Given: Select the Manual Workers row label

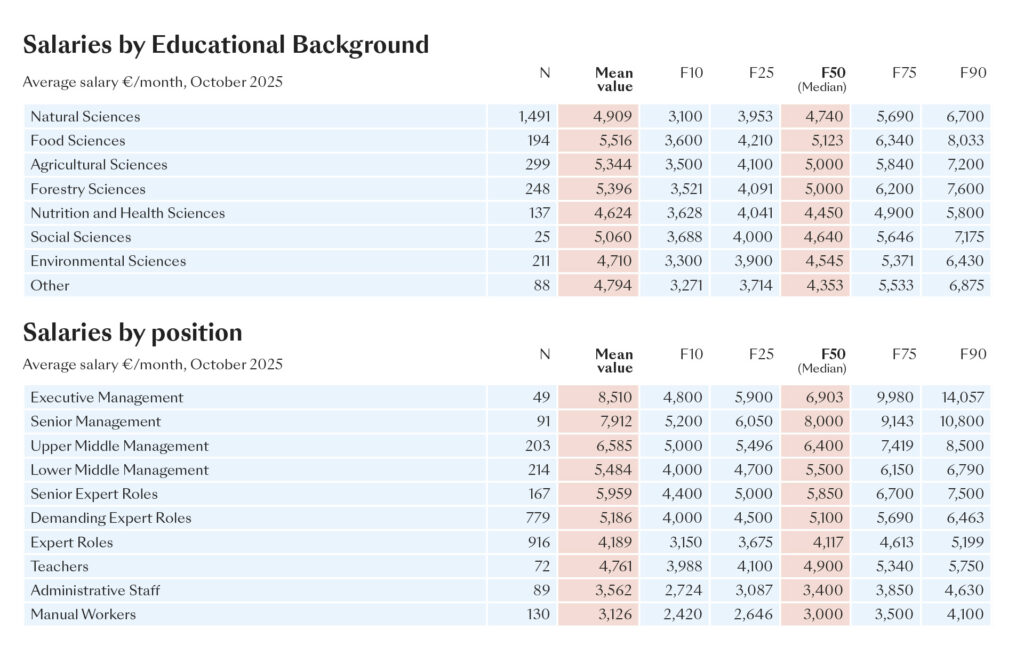Looking at the screenshot, I should pos(83,614).
